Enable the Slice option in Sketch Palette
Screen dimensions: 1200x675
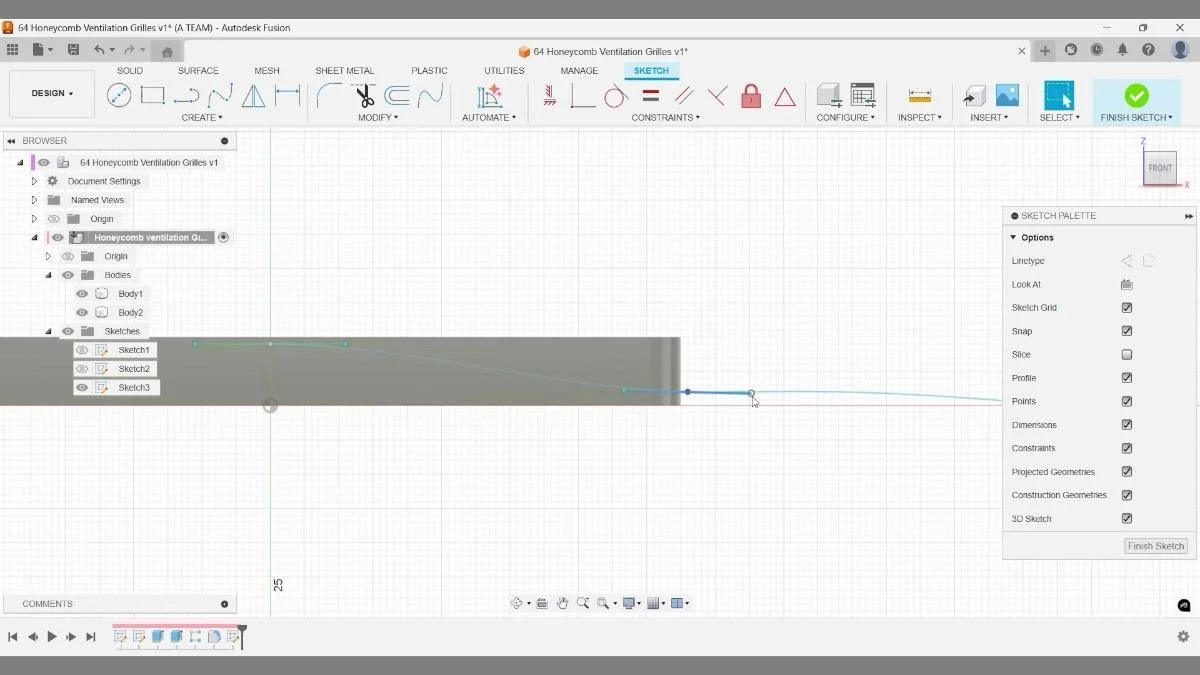click(x=1127, y=354)
